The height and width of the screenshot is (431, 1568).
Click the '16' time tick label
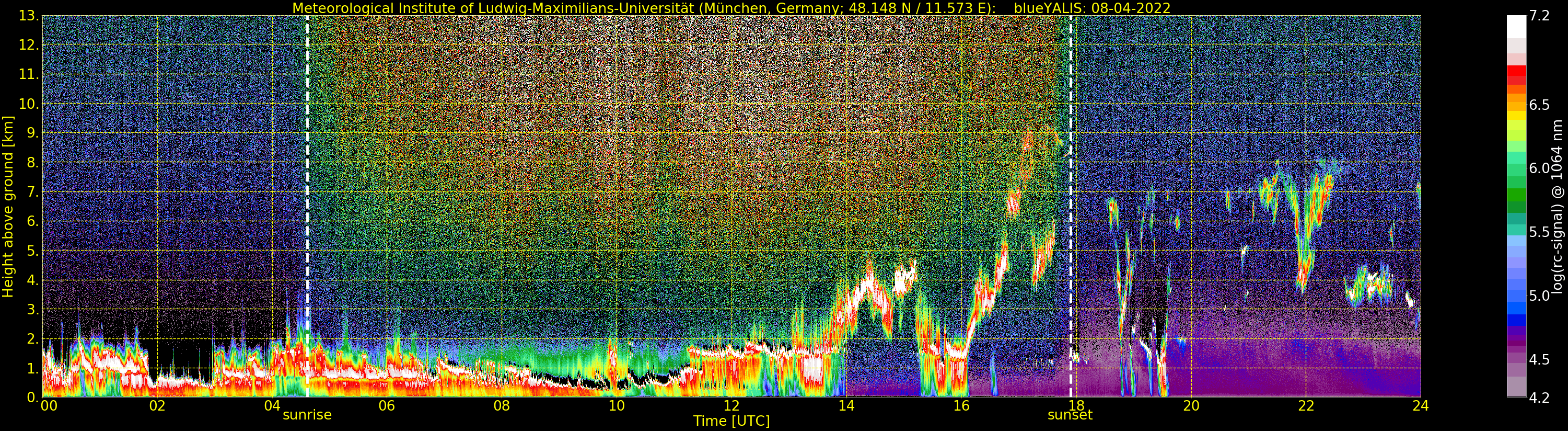tap(961, 406)
